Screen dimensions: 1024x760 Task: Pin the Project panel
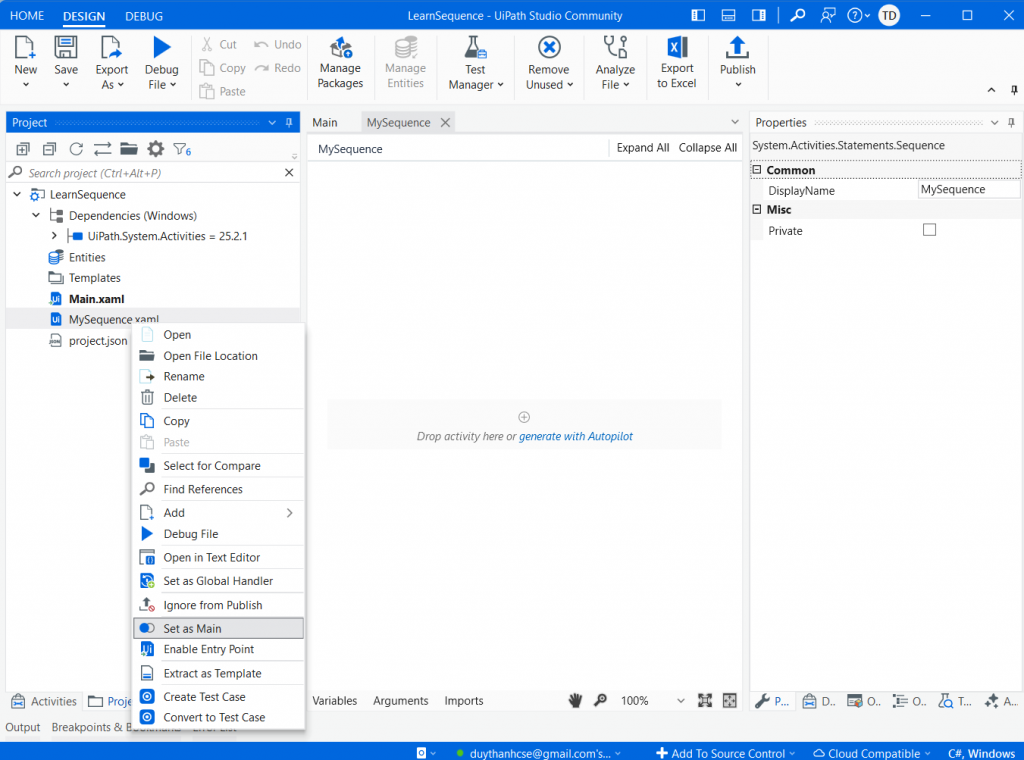[289, 122]
